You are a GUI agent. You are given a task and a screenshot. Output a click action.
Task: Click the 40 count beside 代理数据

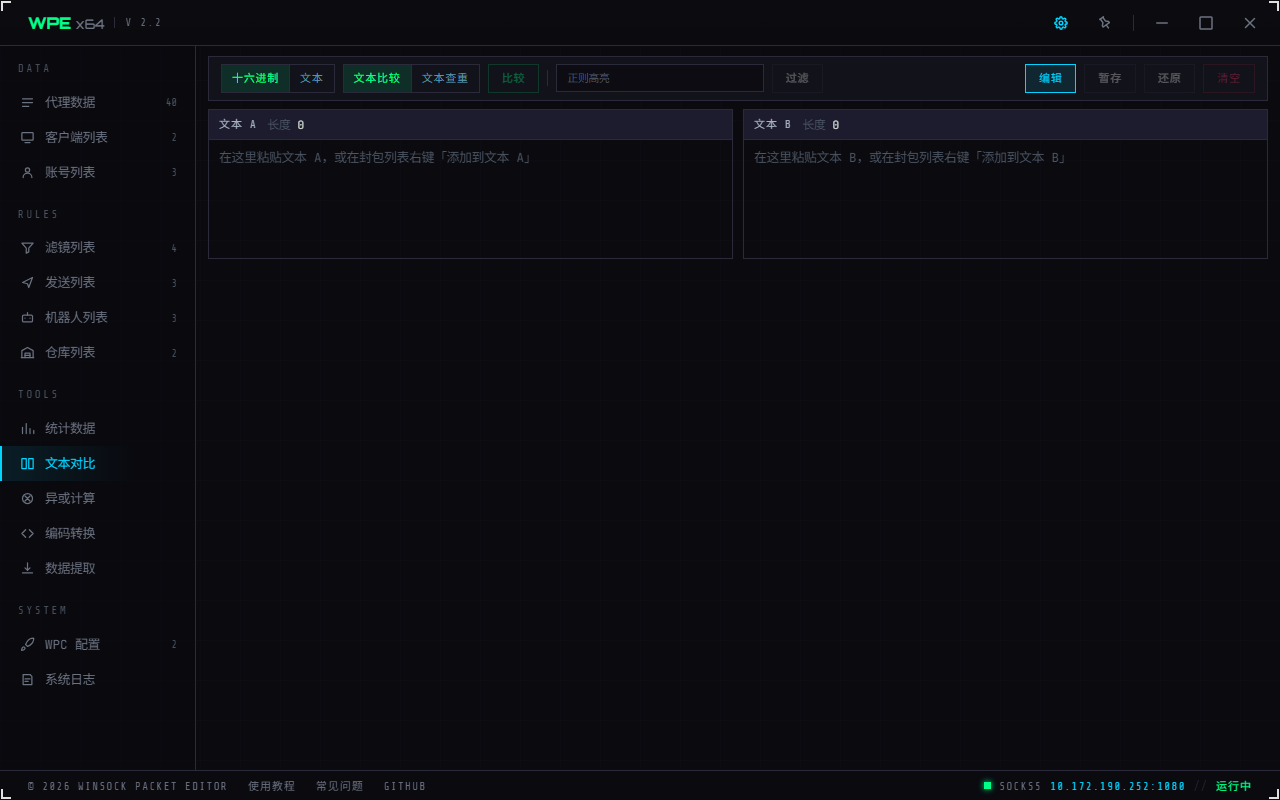pos(172,102)
